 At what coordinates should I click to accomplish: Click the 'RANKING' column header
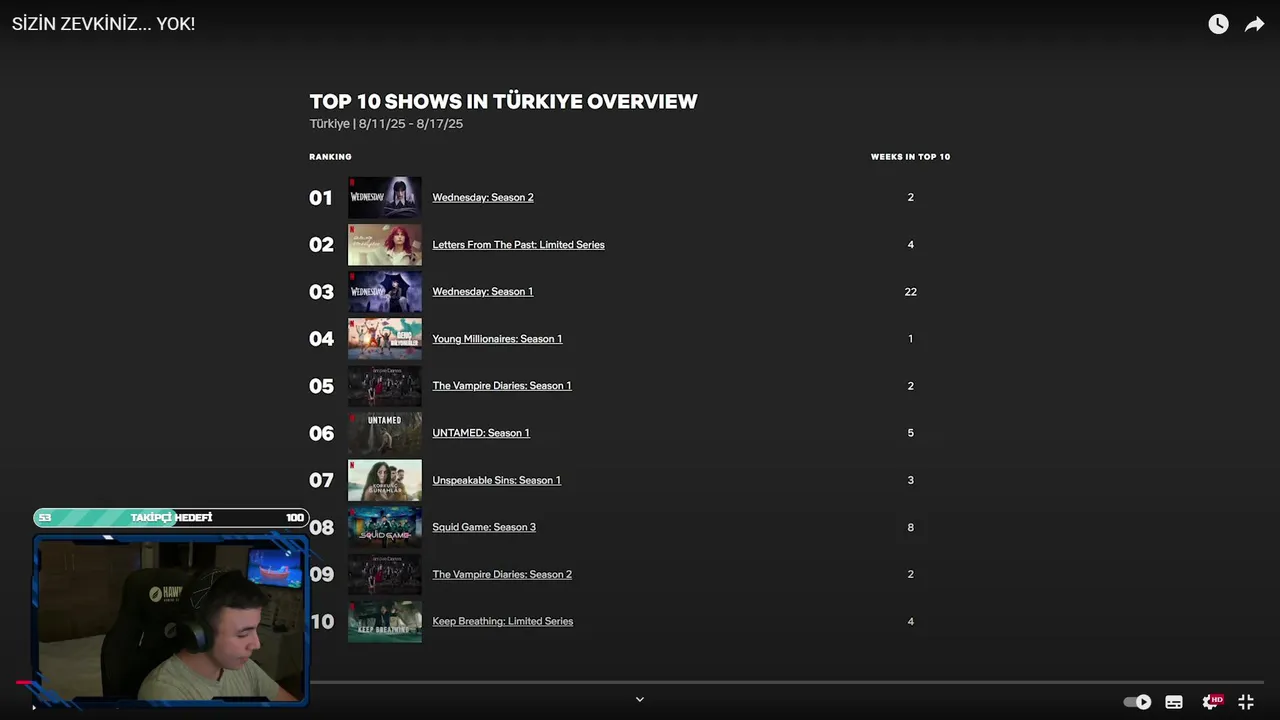[x=330, y=157]
